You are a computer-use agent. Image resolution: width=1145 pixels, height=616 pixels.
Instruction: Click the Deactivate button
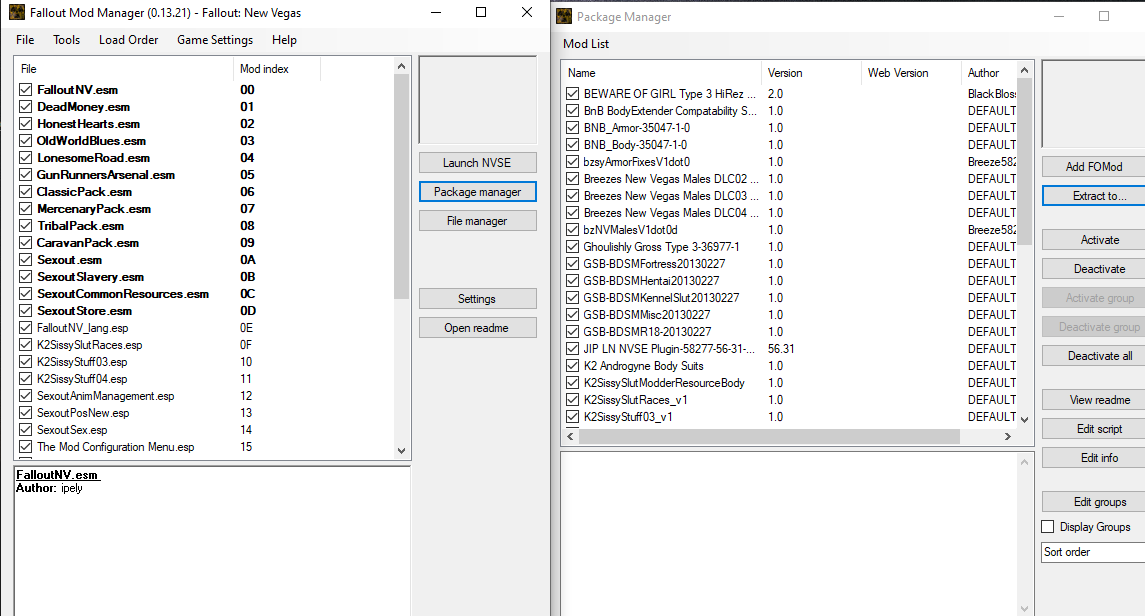(1094, 269)
